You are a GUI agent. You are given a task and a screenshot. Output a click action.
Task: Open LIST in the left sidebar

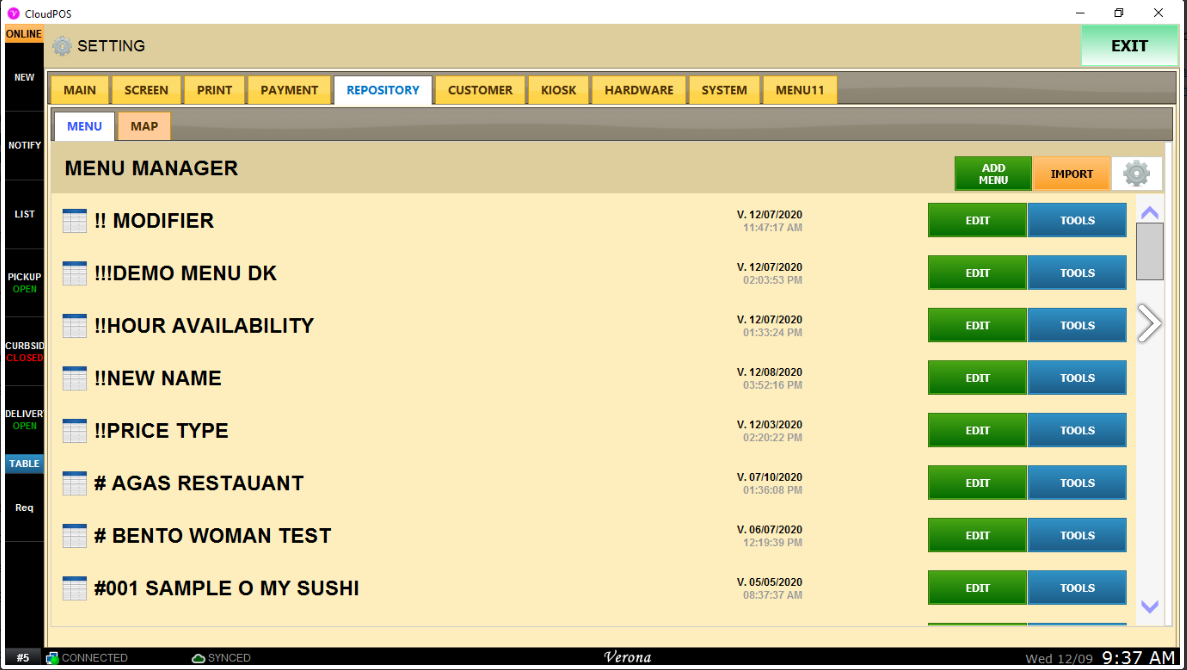pos(24,214)
